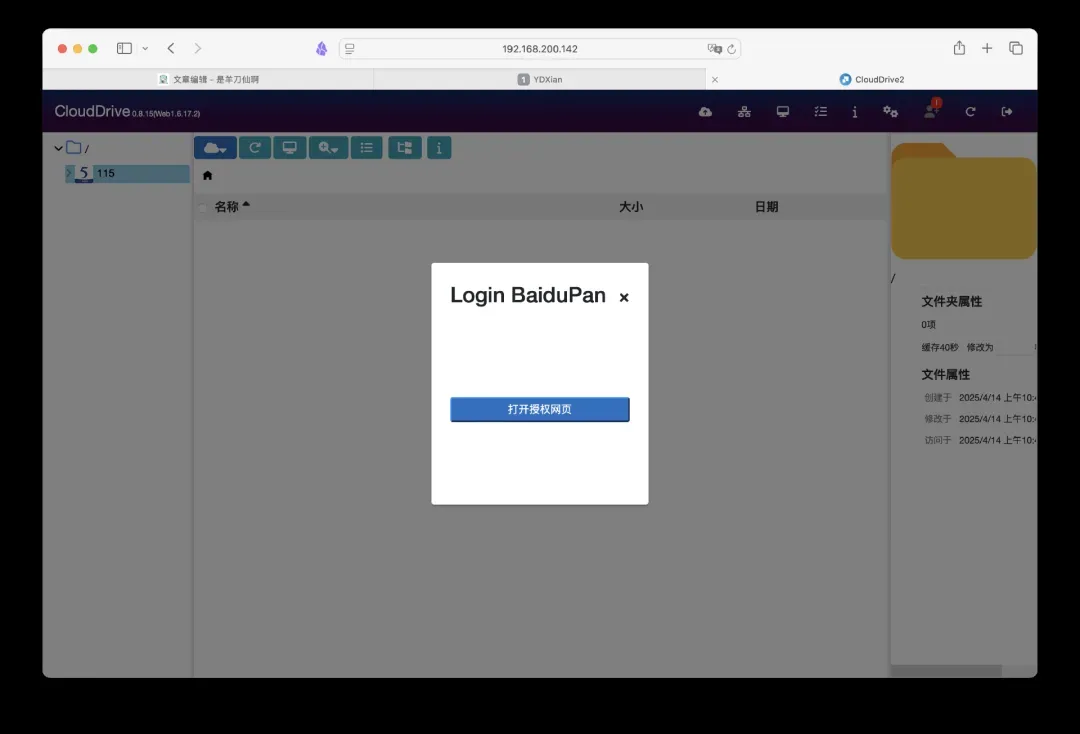Click the toolbar monitor mount button
The width and height of the screenshot is (1080, 734).
pos(290,147)
